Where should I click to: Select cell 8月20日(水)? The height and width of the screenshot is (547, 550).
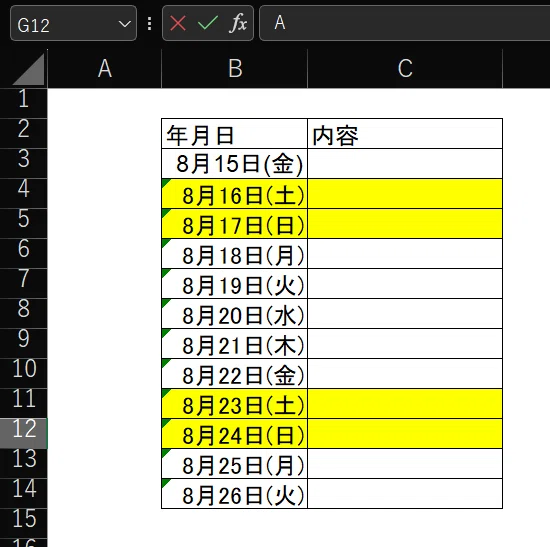tap(234, 314)
